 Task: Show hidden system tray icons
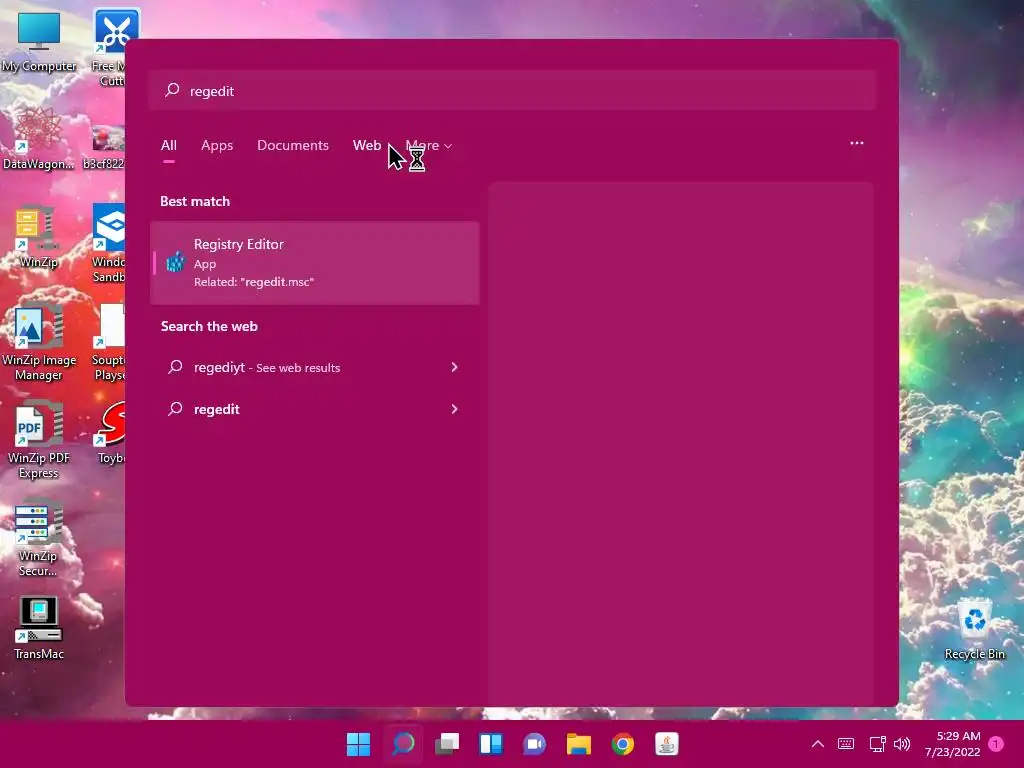point(818,744)
